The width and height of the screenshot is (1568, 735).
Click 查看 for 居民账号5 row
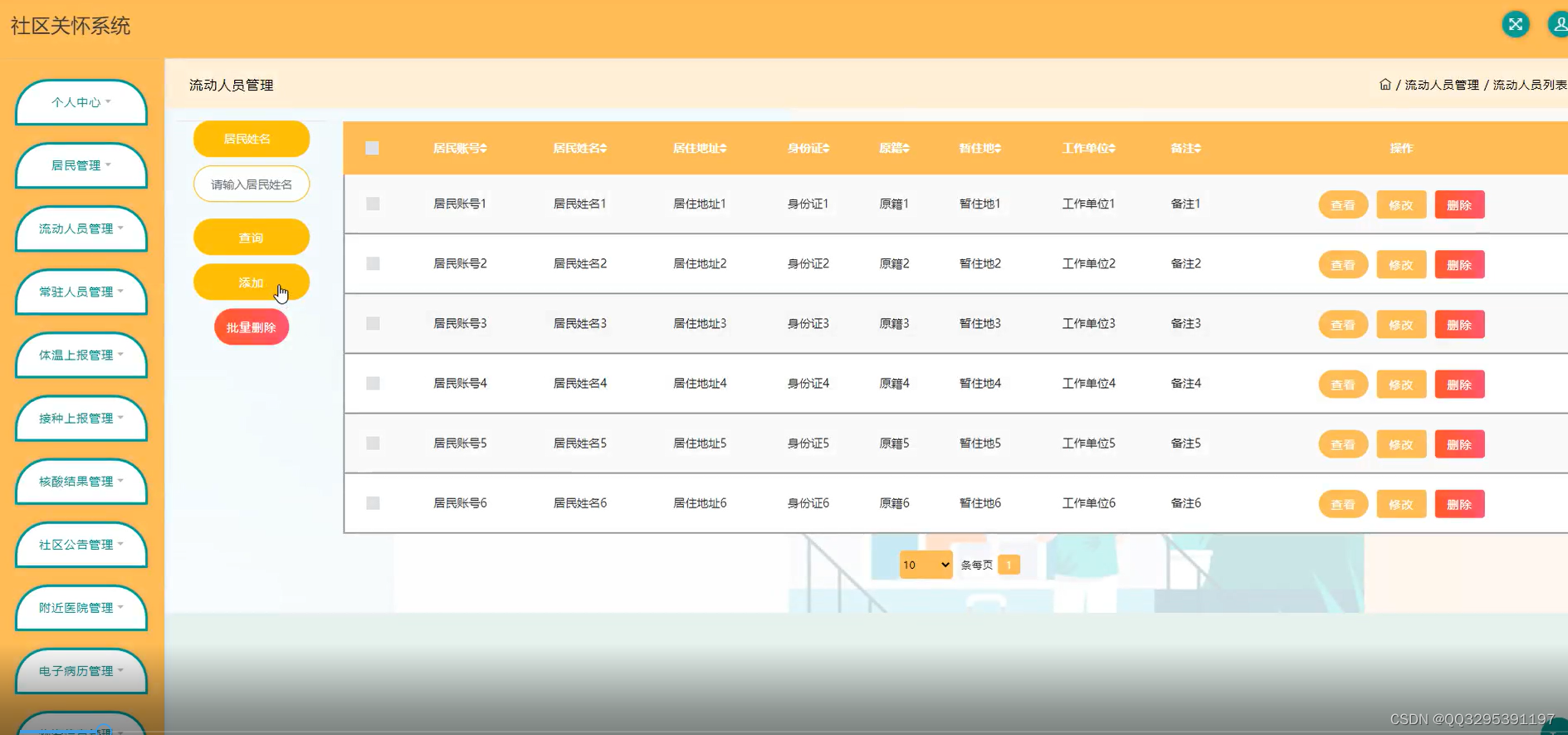click(1343, 444)
